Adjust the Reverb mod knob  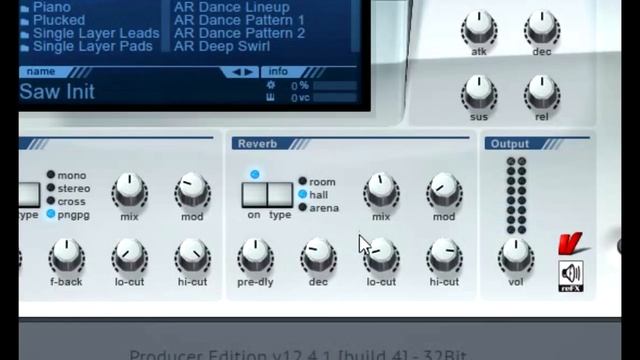(444, 191)
